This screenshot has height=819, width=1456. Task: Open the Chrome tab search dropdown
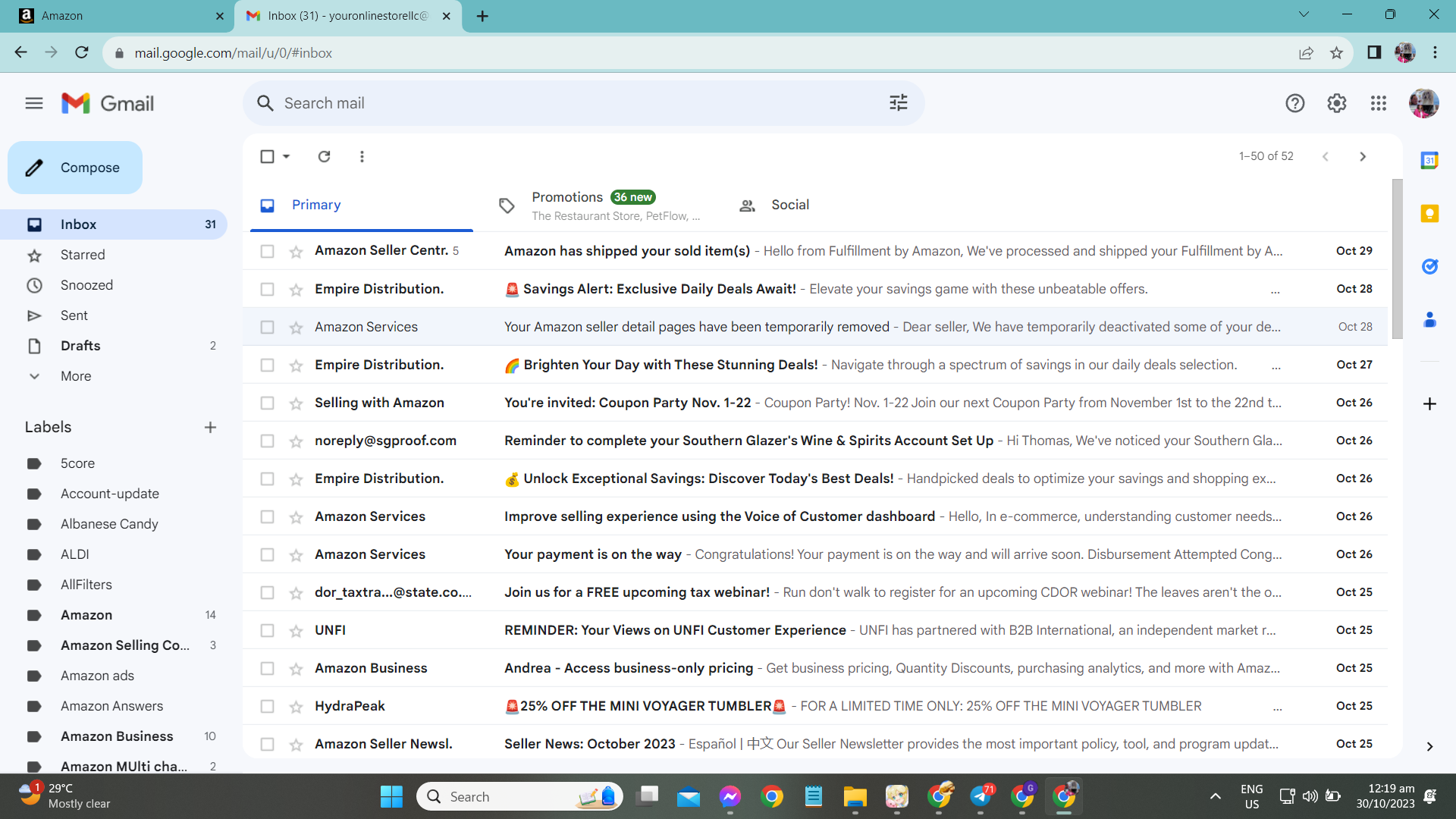[x=1304, y=14]
